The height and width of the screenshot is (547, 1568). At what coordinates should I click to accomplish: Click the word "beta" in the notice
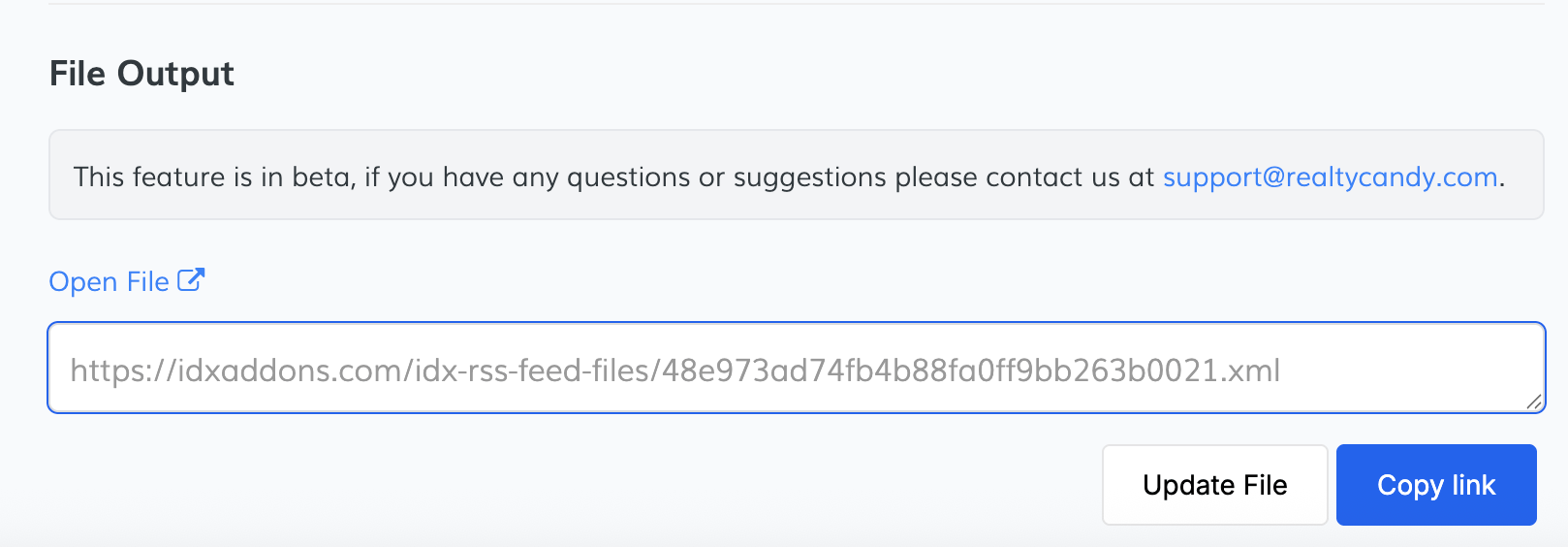point(323,177)
